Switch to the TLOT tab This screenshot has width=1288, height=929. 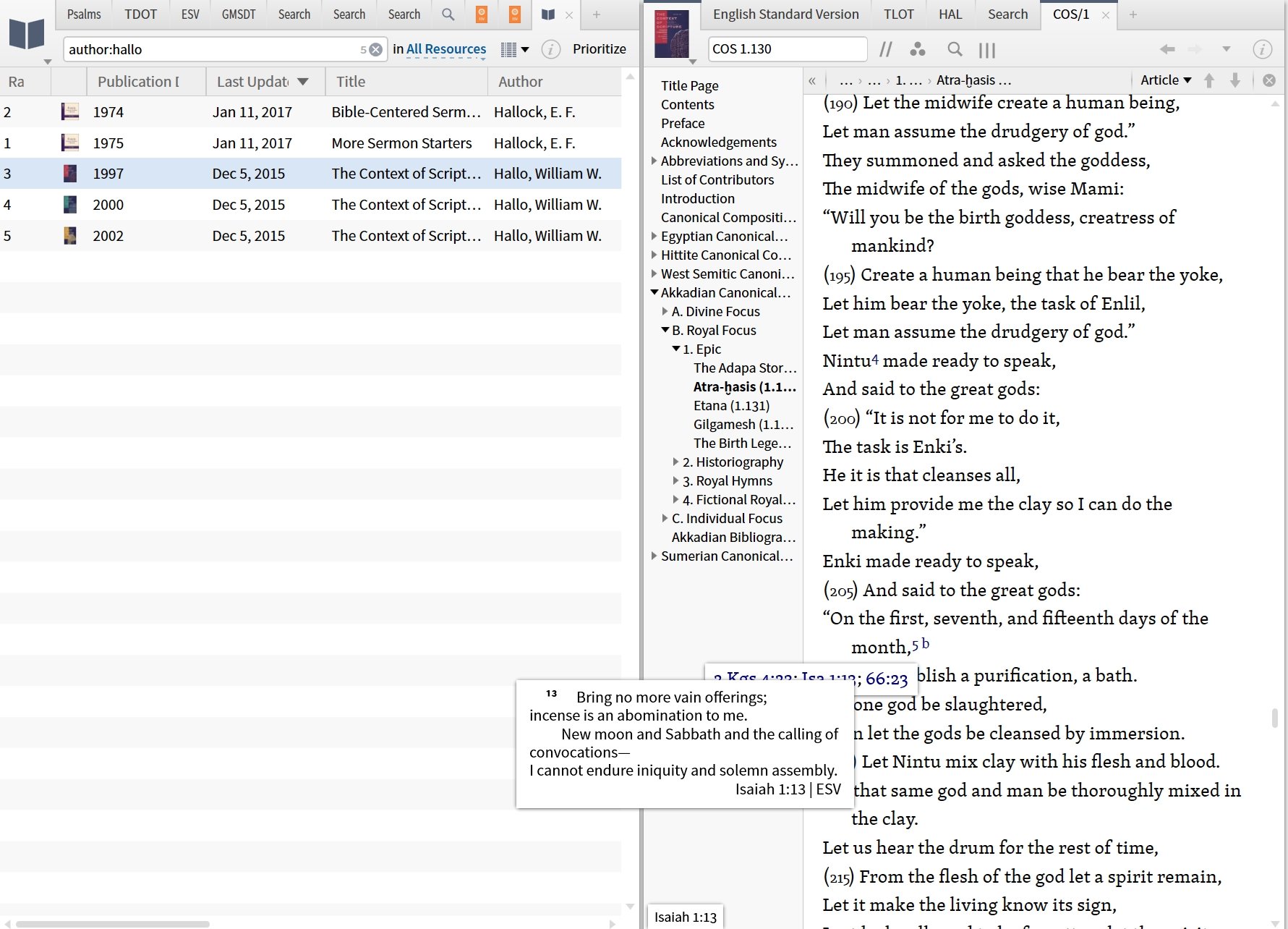pos(899,14)
